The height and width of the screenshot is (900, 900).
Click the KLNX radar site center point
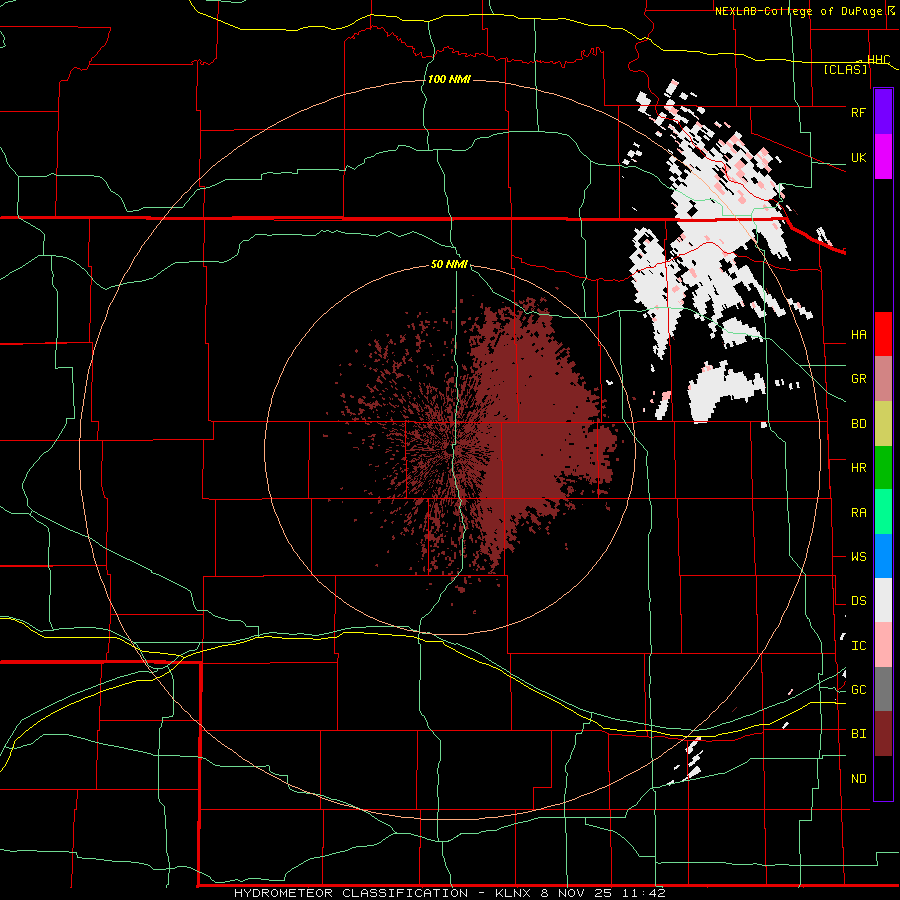click(449, 451)
